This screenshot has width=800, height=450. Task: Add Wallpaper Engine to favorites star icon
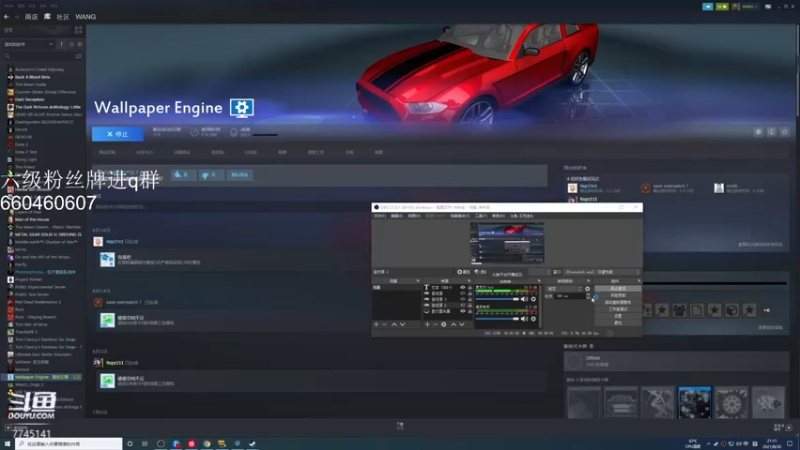(785, 132)
